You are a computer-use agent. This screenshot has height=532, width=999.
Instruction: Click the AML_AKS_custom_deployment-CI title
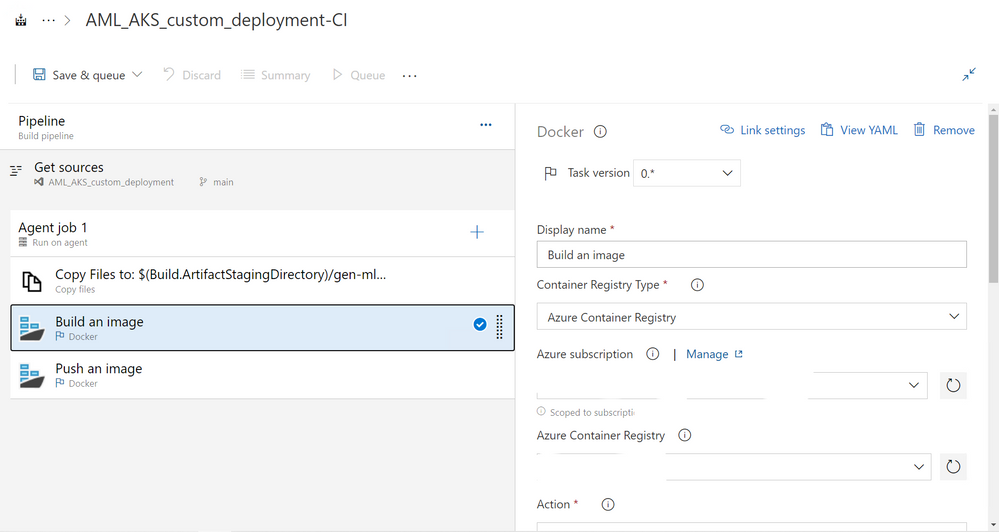click(x=217, y=20)
